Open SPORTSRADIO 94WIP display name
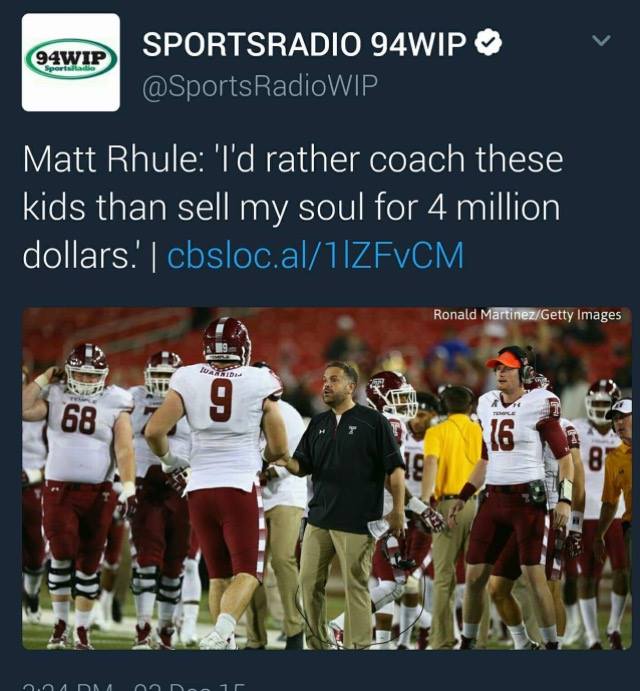The height and width of the screenshot is (691, 640). click(x=304, y=44)
